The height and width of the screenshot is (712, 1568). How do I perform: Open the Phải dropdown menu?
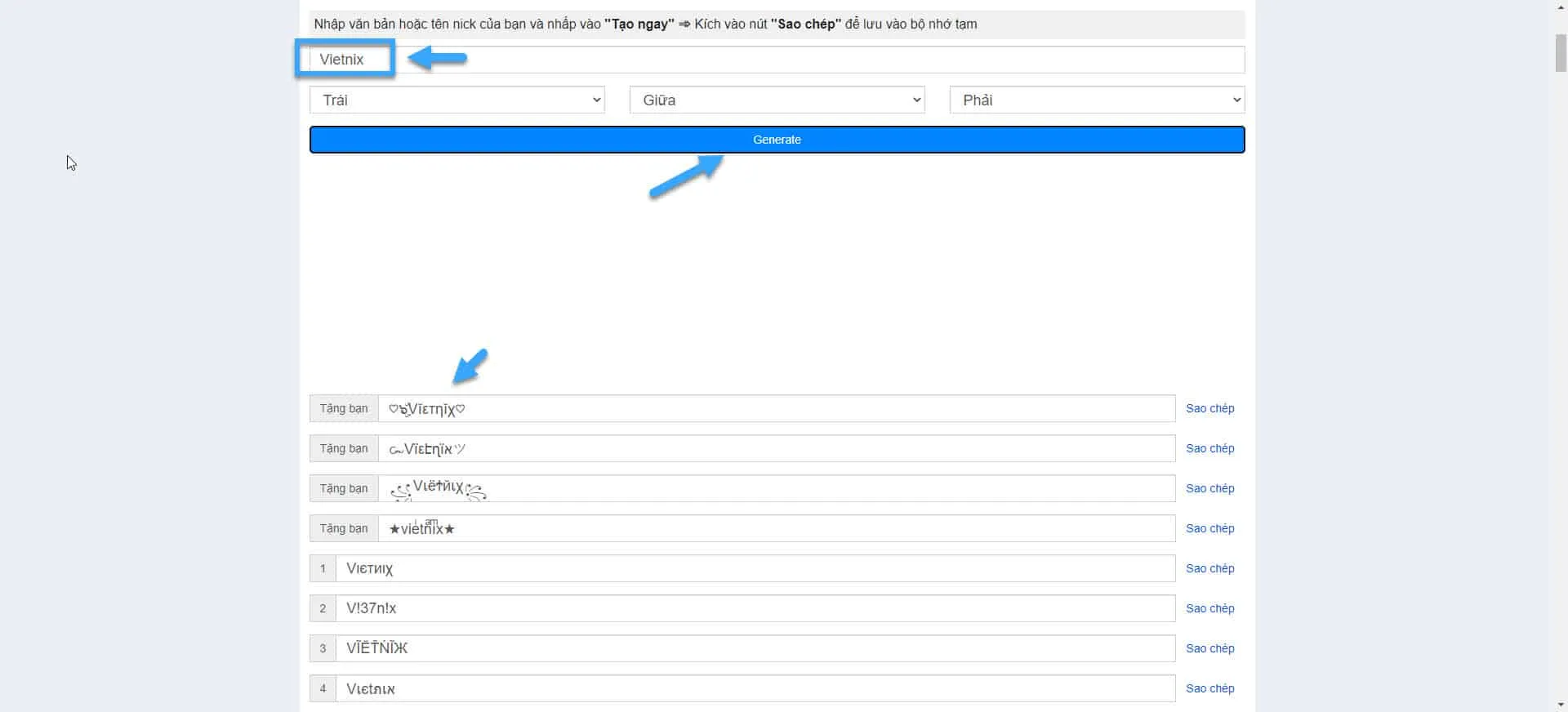[x=1097, y=100]
